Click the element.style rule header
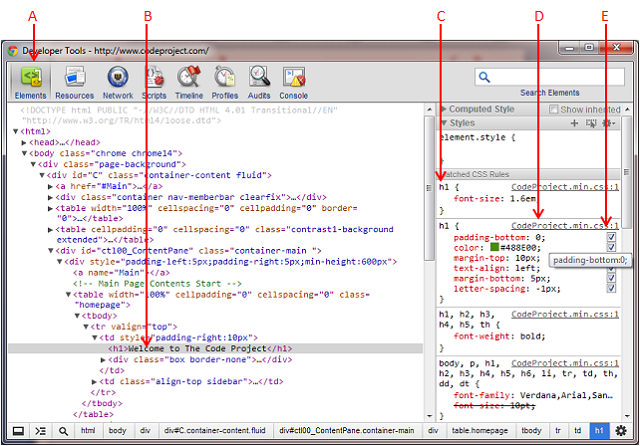 477,138
